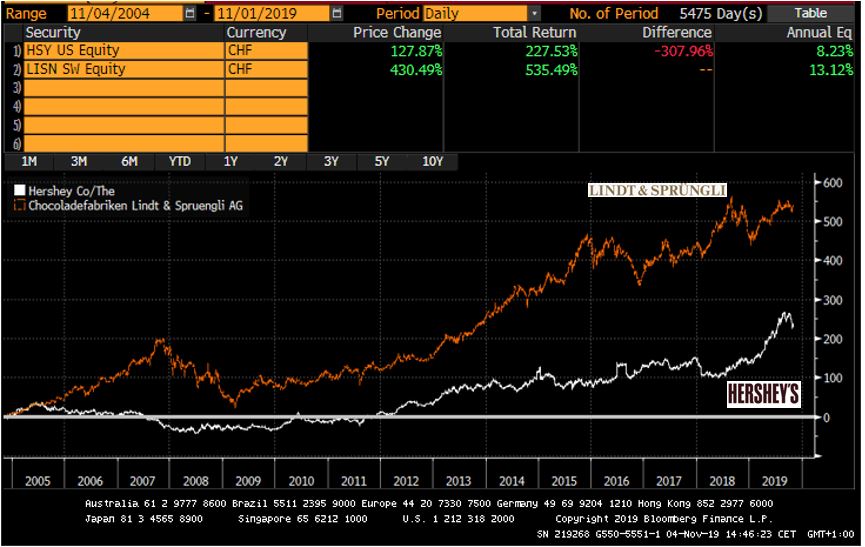
Task: Click the 5475 Day(s) period count
Action: tap(721, 13)
